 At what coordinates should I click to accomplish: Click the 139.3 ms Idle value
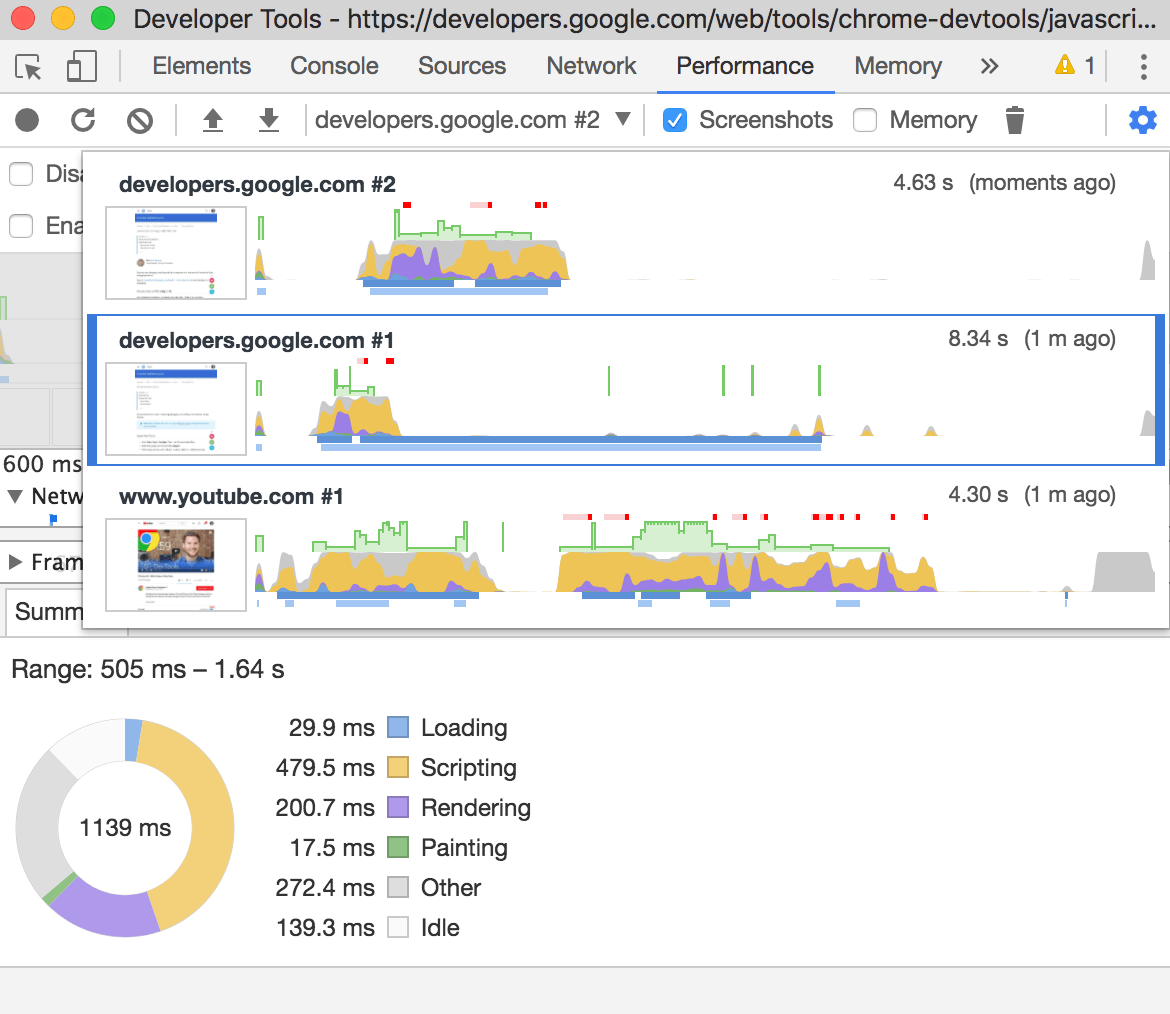click(325, 927)
